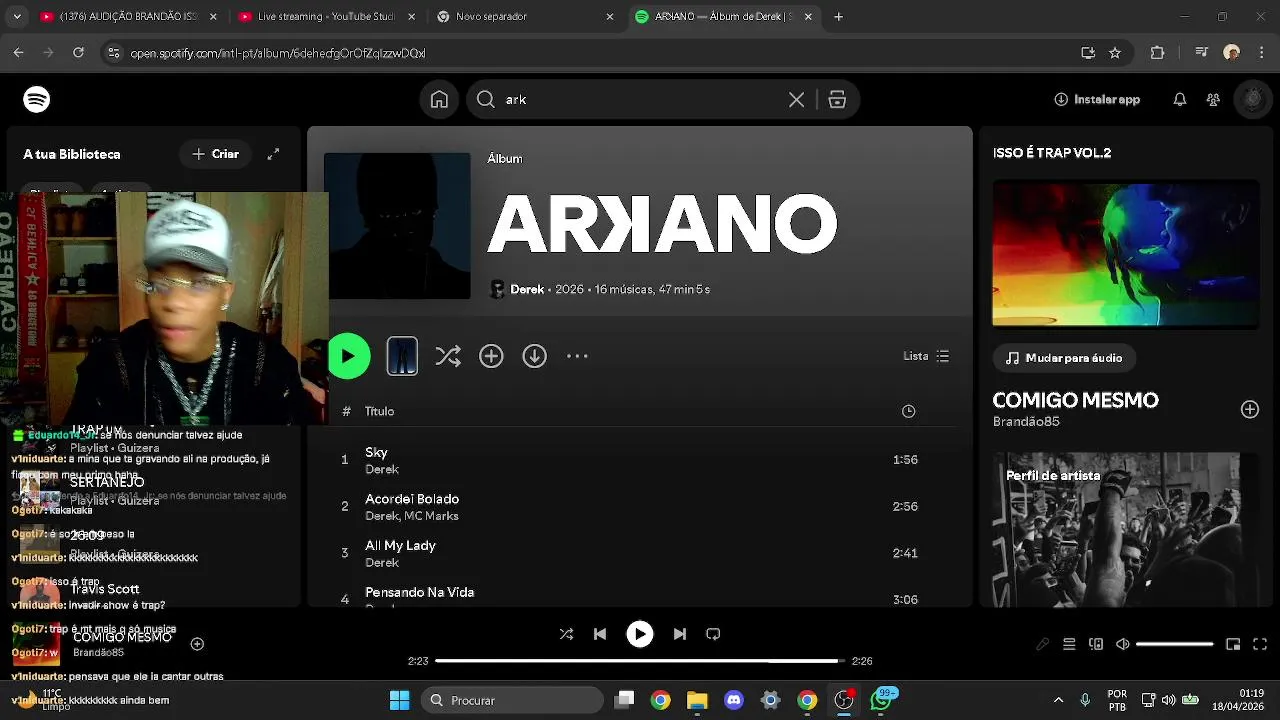This screenshot has height=720, width=1280.
Task: Select track 'All My Lady'
Action: [x=400, y=545]
